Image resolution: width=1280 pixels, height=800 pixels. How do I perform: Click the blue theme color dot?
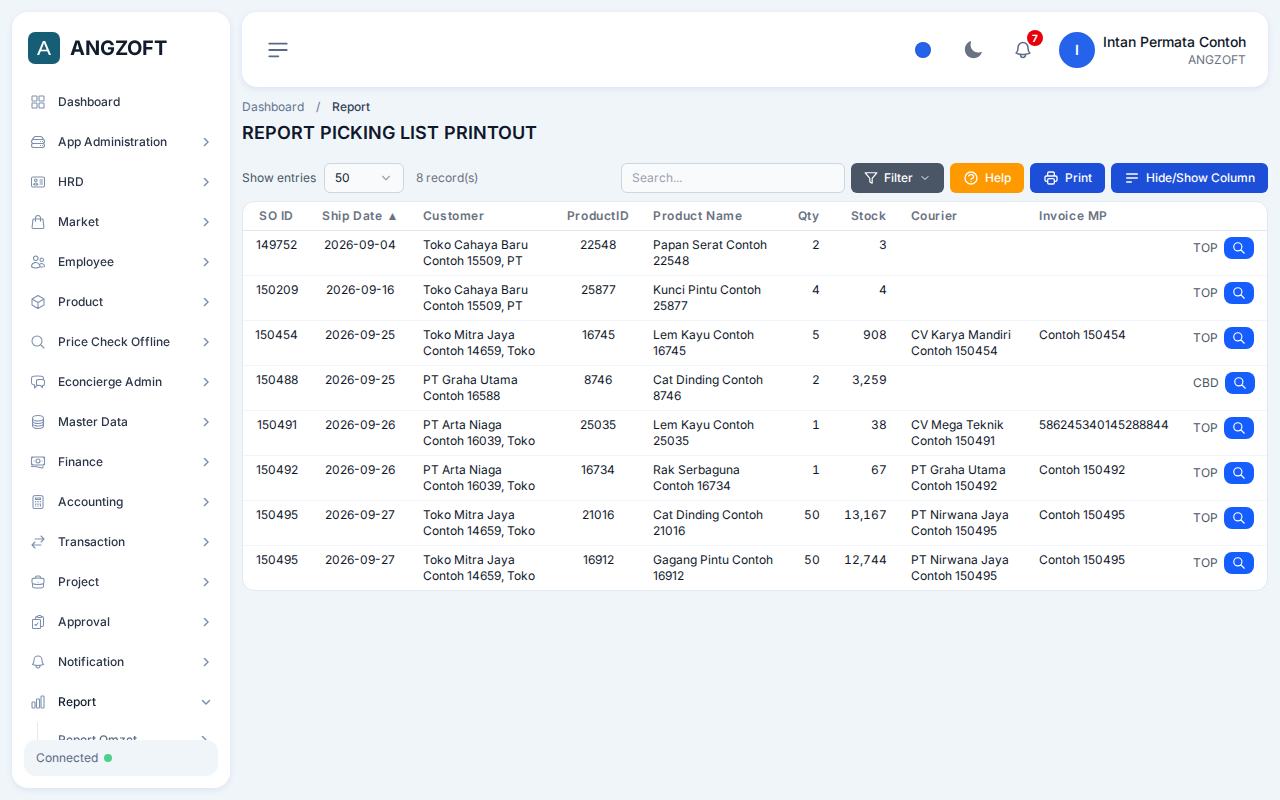click(x=923, y=50)
